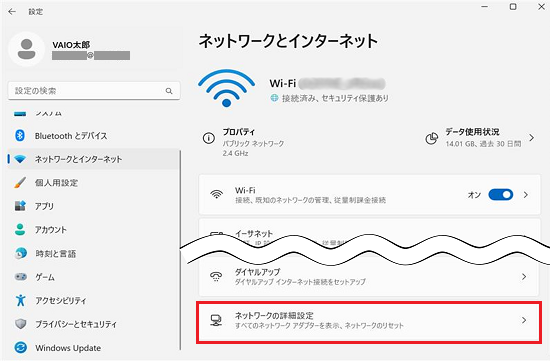The image size is (550, 361).
Task: Open Windows Update settings page
Action: pyautogui.click(x=93, y=348)
